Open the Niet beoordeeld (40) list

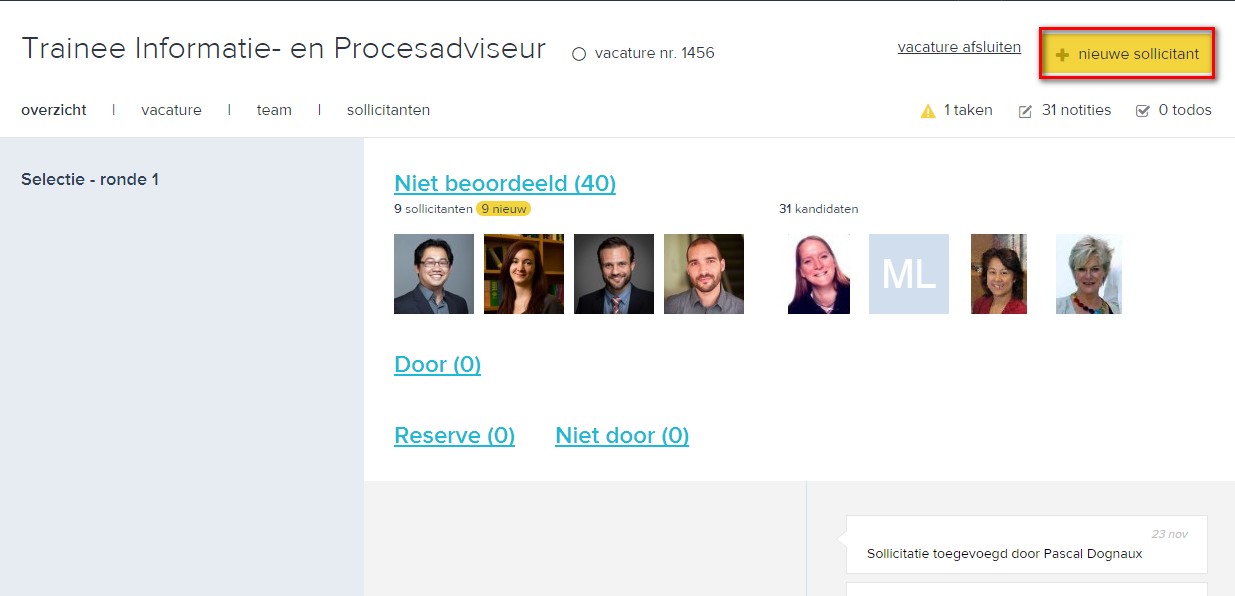[505, 183]
